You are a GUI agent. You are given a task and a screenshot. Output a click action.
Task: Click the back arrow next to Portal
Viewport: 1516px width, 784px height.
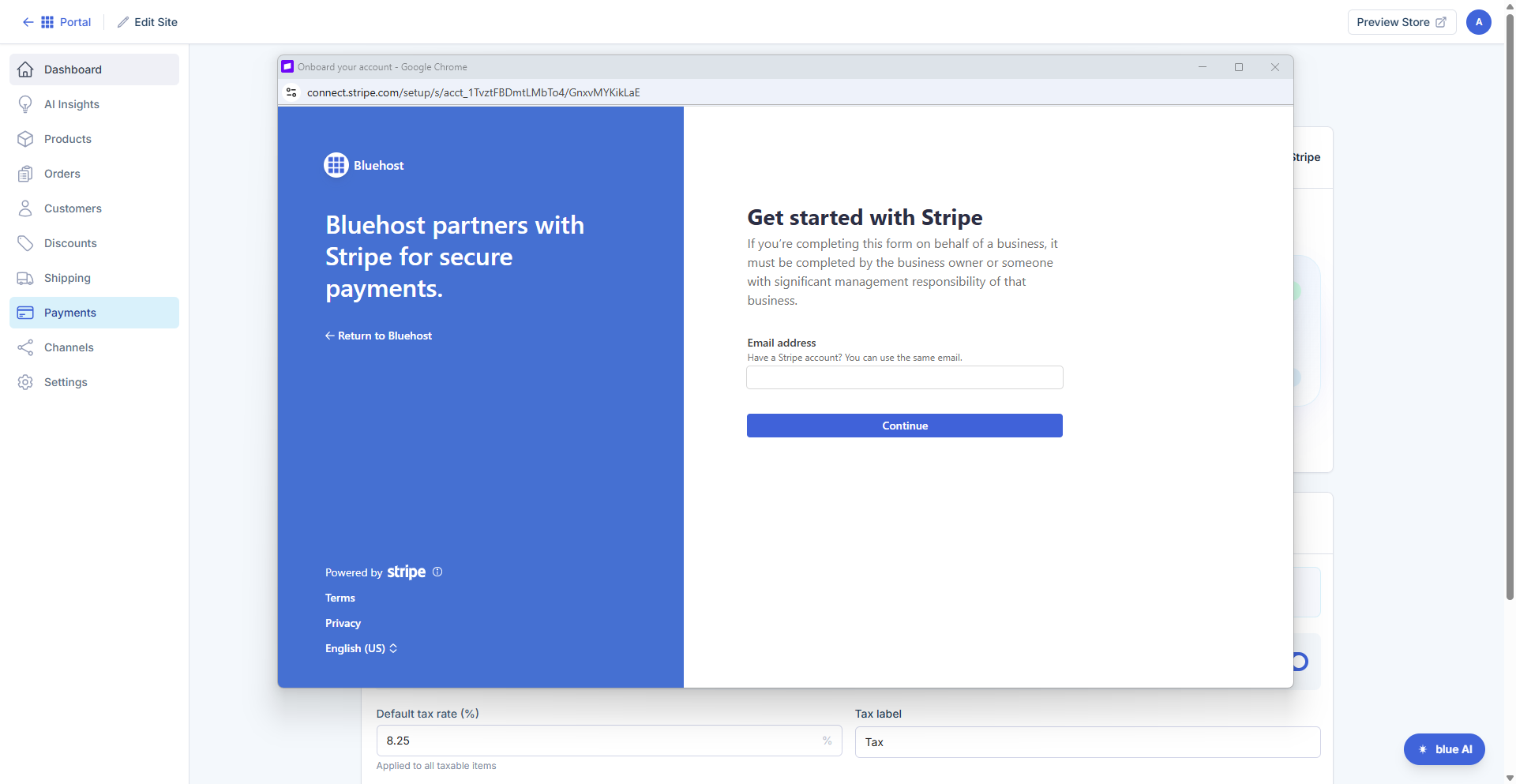[28, 22]
